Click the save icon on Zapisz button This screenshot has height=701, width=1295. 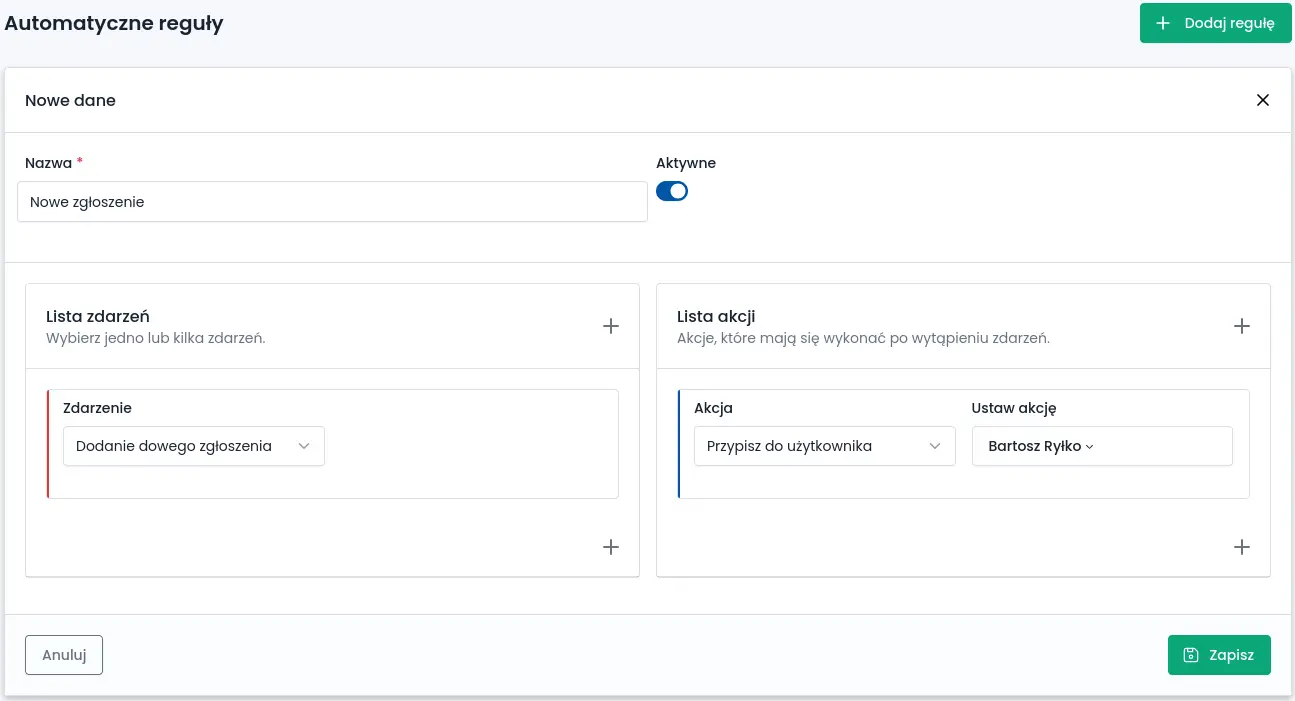tap(1191, 655)
